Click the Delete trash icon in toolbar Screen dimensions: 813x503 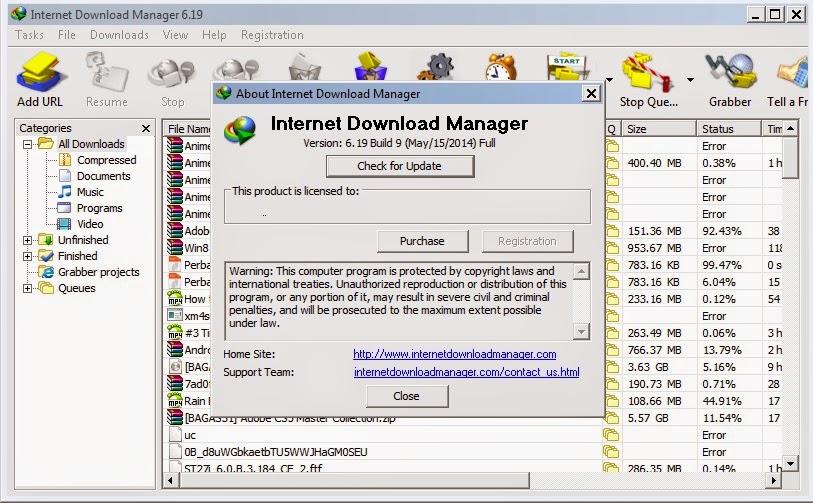[x=305, y=66]
